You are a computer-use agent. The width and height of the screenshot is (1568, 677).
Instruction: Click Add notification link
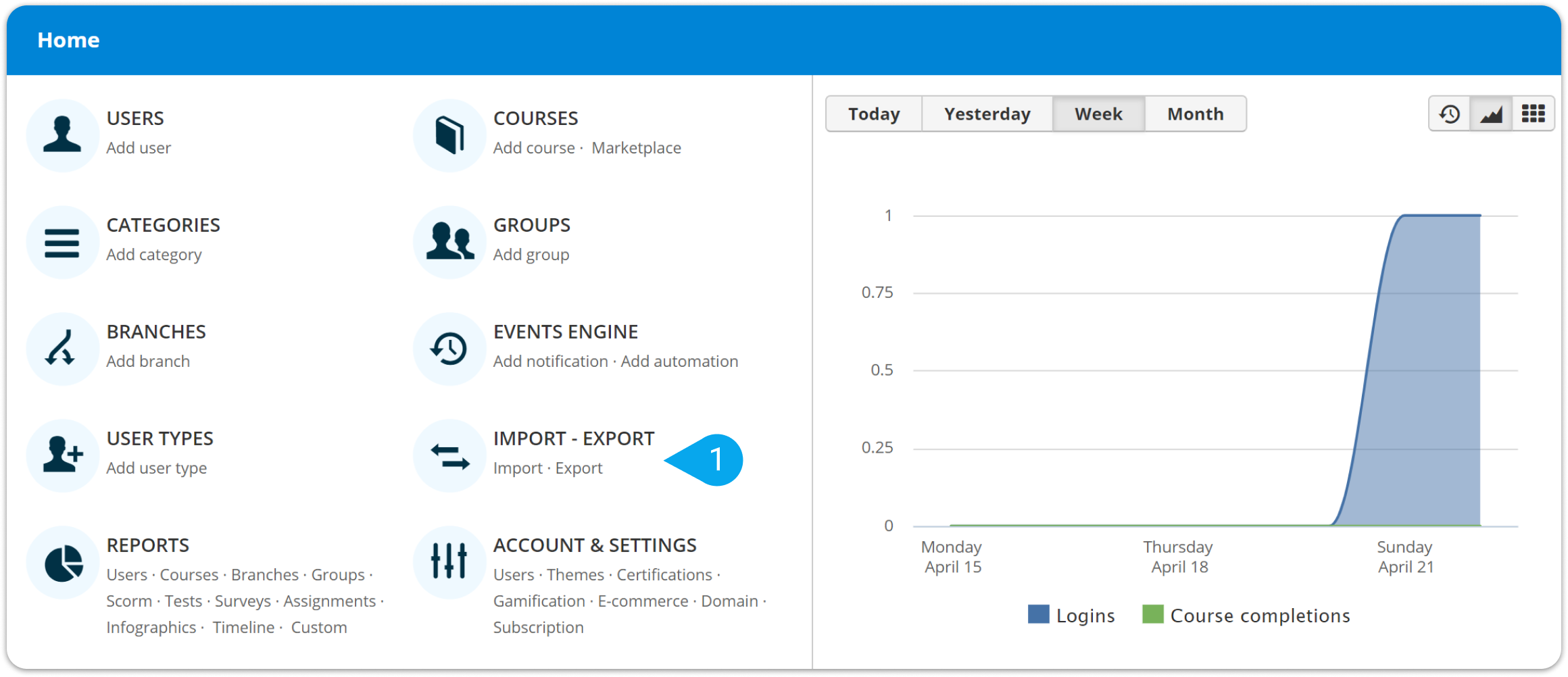(550, 361)
